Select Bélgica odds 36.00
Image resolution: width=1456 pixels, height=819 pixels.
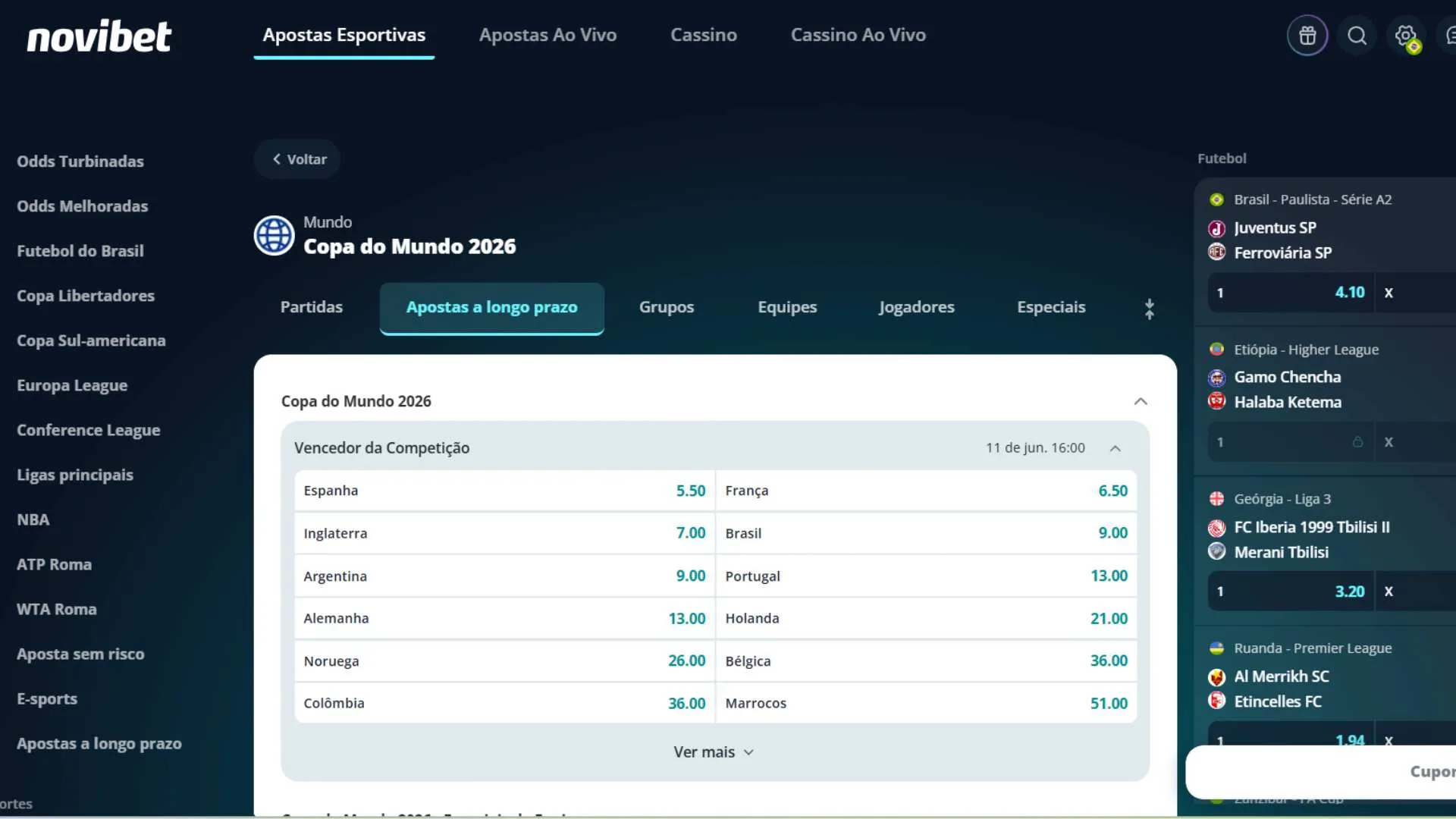pos(926,661)
